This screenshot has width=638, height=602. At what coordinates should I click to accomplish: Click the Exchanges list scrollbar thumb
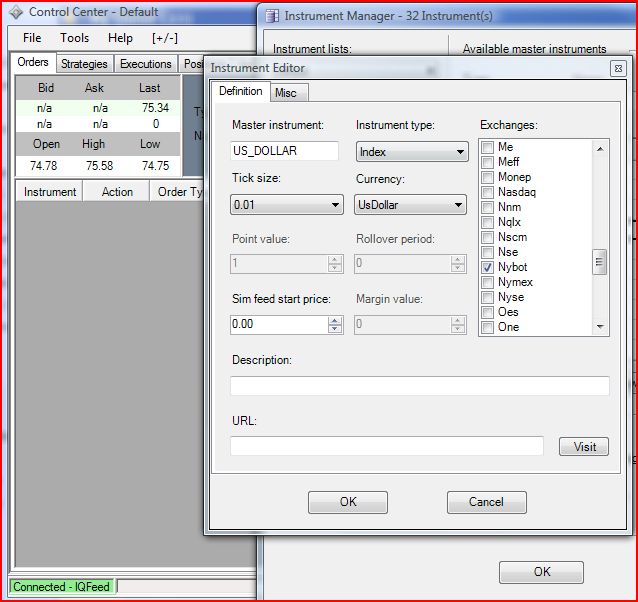[x=599, y=262]
